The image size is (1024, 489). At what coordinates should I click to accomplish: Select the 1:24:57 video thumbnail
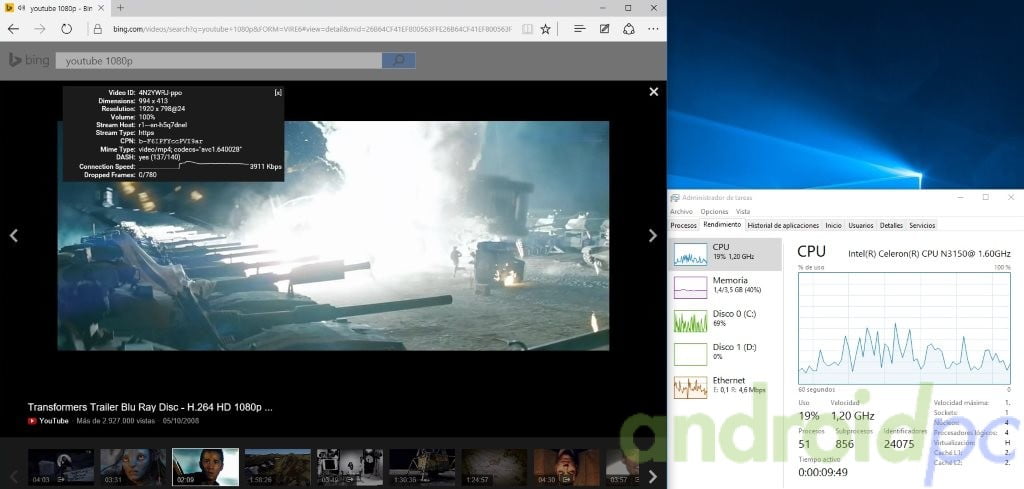[494, 467]
